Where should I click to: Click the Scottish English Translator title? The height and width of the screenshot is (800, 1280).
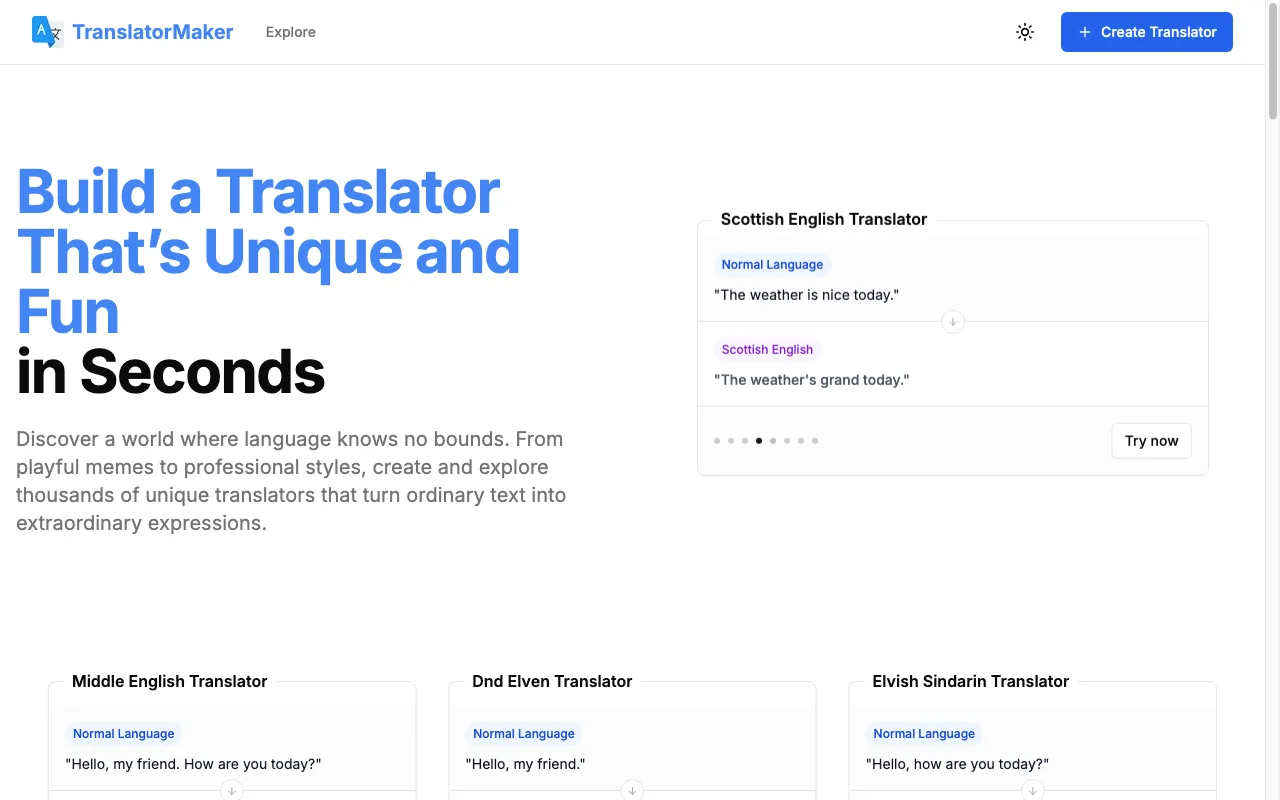coord(824,219)
